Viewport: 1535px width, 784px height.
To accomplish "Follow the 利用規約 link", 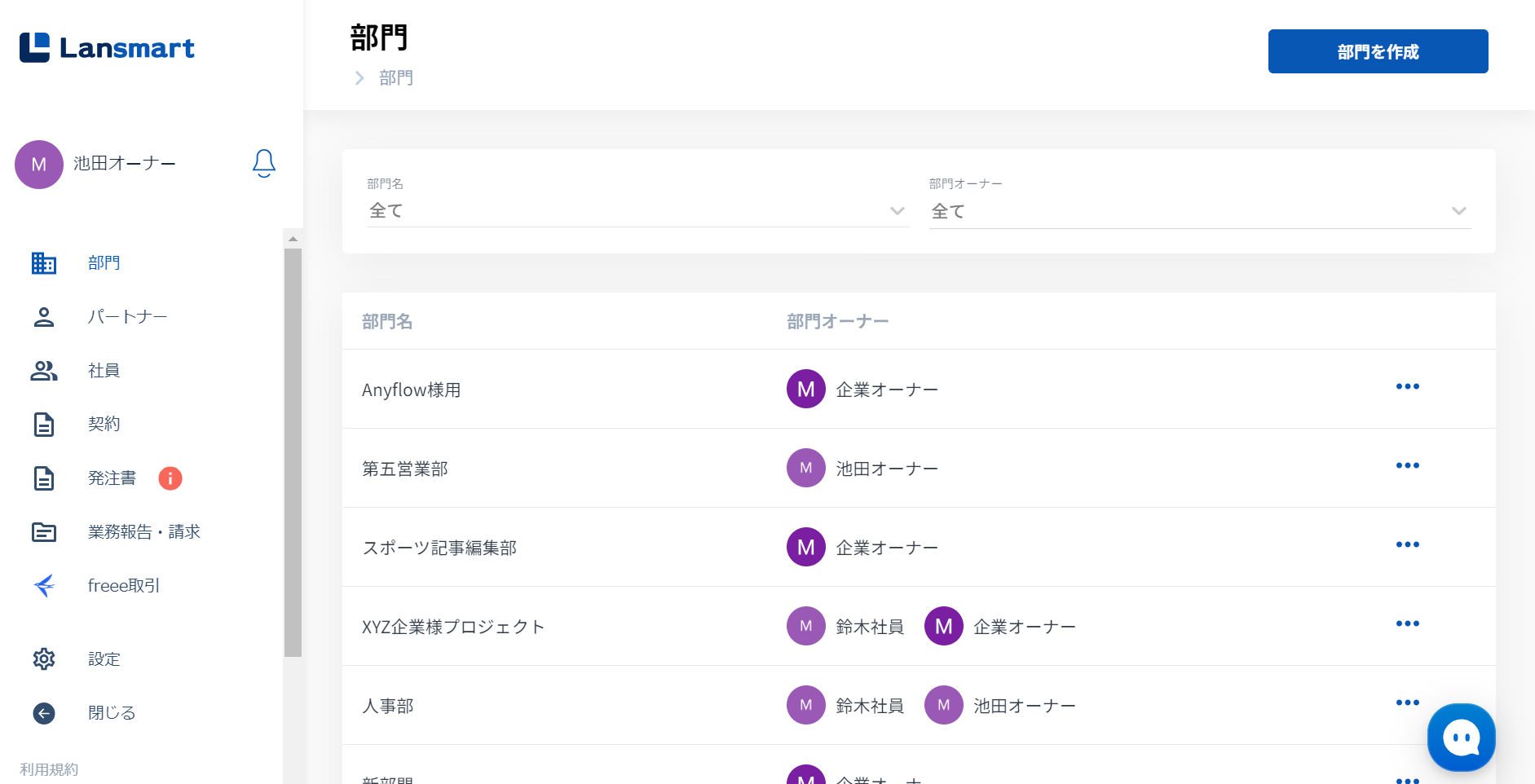I will (49, 769).
